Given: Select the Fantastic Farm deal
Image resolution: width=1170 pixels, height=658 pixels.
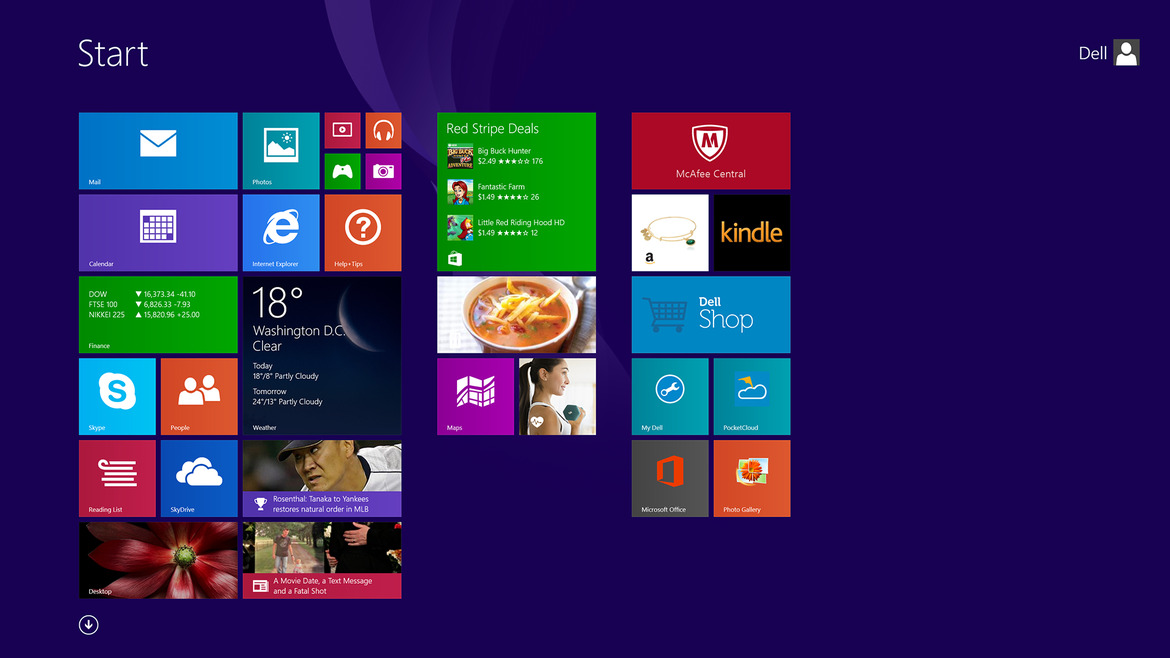Looking at the screenshot, I should pos(494,192).
